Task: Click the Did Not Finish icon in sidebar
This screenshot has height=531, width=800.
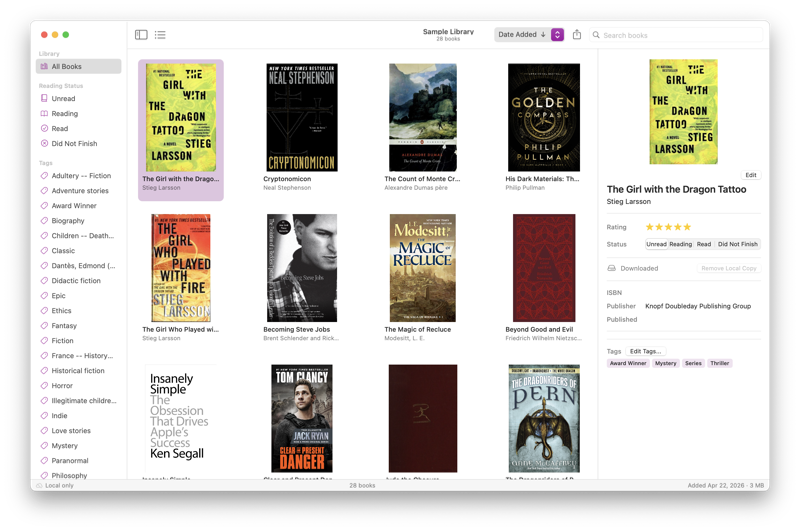Action: pos(44,143)
